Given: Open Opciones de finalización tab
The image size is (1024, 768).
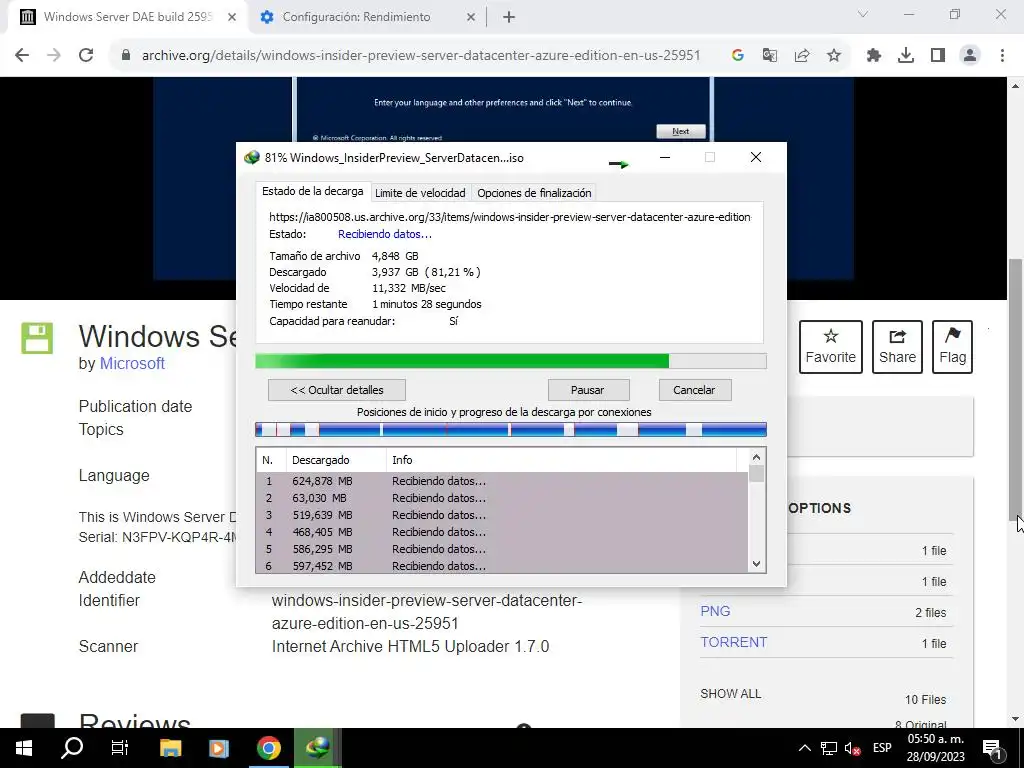Looking at the screenshot, I should [x=534, y=193].
